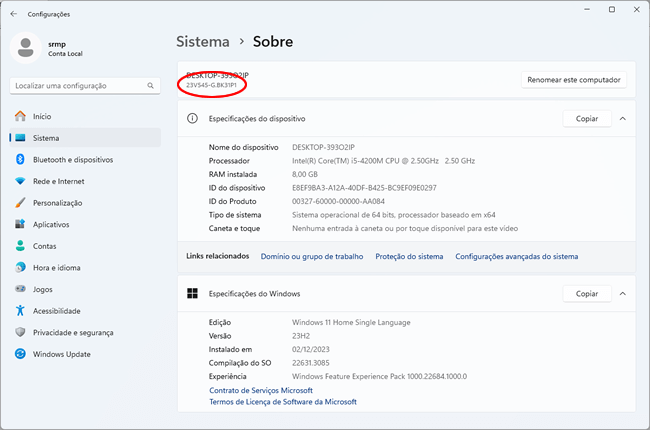
Task: Open Acessibilidade settings
Action: pyautogui.click(x=85, y=311)
